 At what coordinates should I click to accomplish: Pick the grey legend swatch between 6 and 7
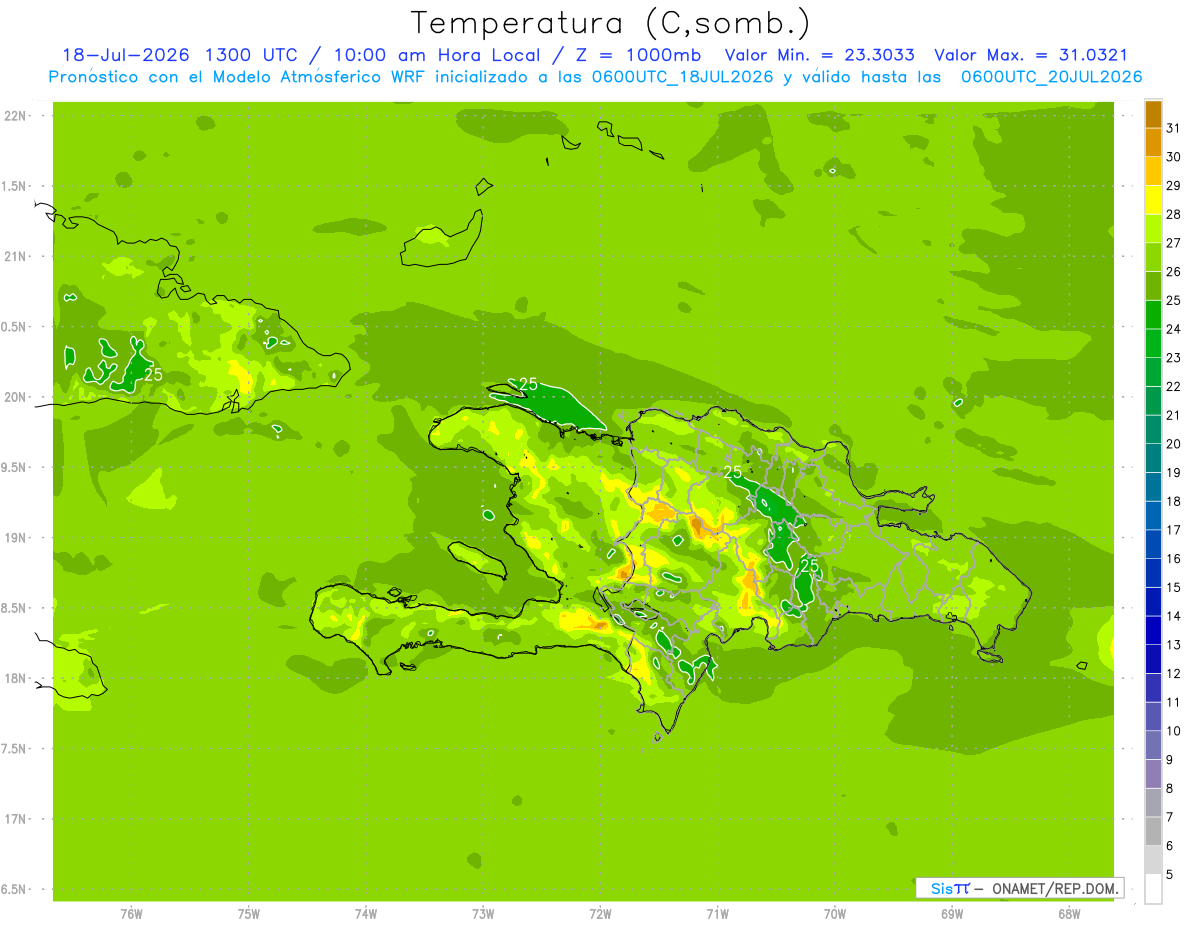click(x=1153, y=832)
